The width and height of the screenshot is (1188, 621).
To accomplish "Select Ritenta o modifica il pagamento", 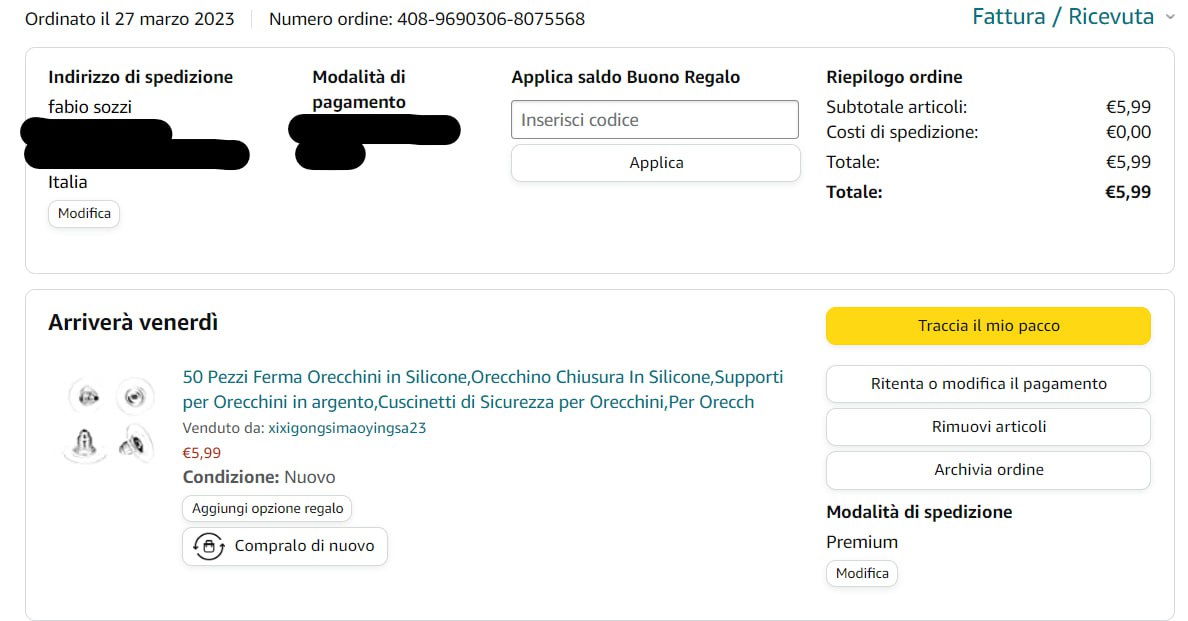I will click(988, 384).
